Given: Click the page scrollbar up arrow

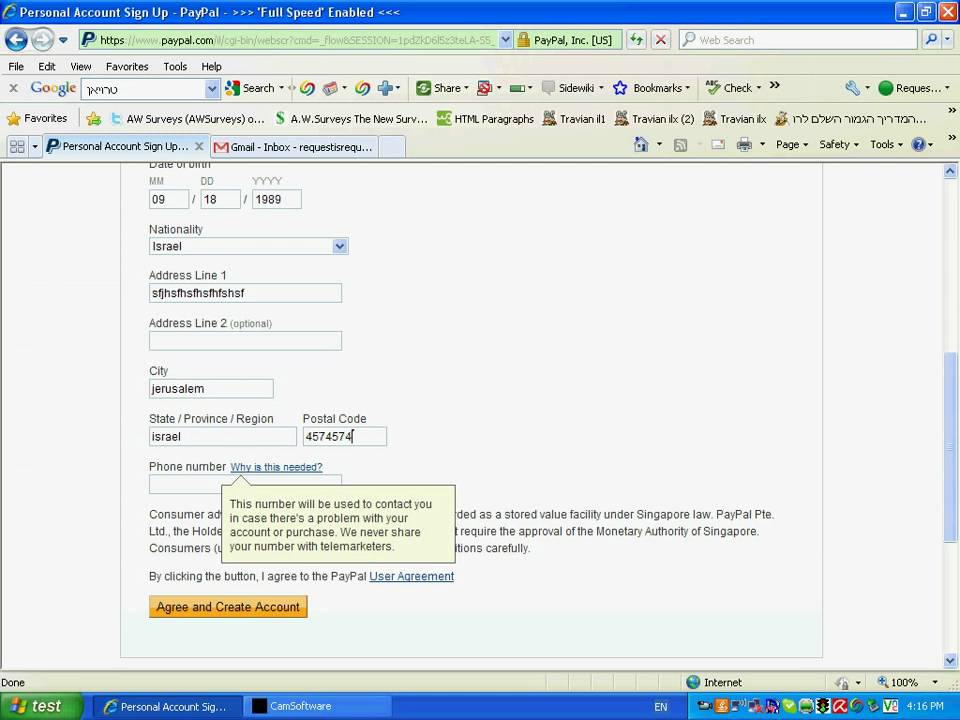Looking at the screenshot, I should pos(950,171).
